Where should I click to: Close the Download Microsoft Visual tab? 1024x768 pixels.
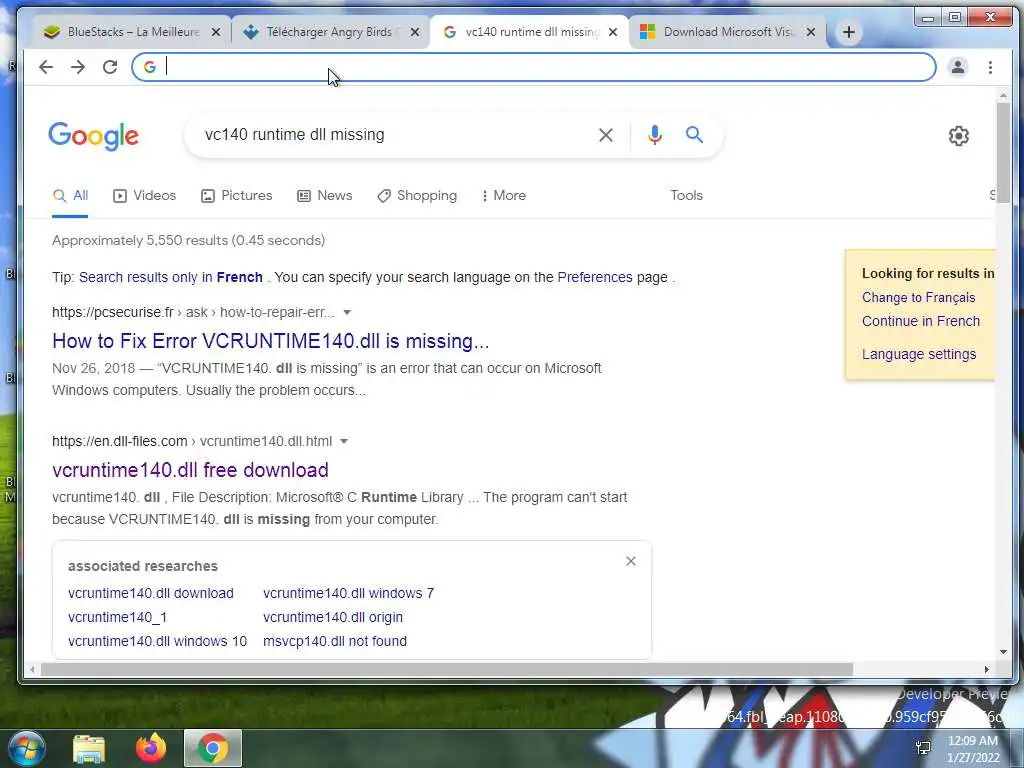[x=810, y=32]
